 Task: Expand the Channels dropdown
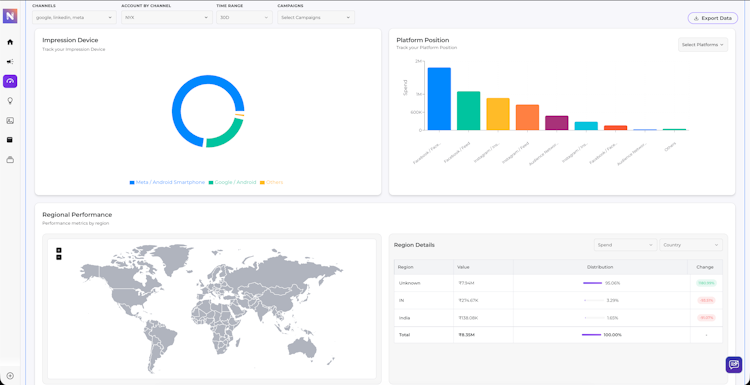click(74, 17)
